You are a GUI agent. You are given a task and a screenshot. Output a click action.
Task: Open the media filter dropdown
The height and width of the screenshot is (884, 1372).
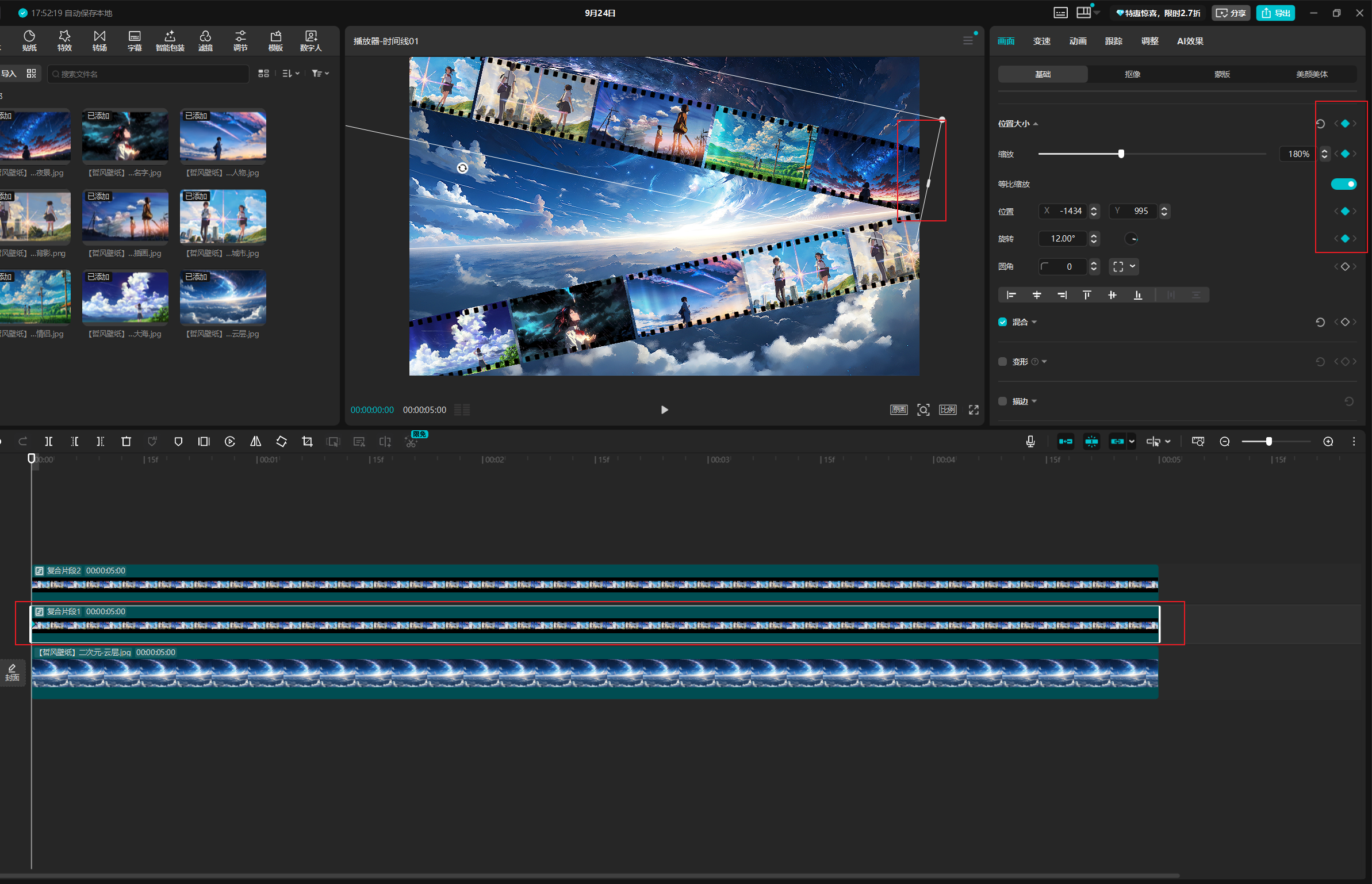[x=320, y=74]
